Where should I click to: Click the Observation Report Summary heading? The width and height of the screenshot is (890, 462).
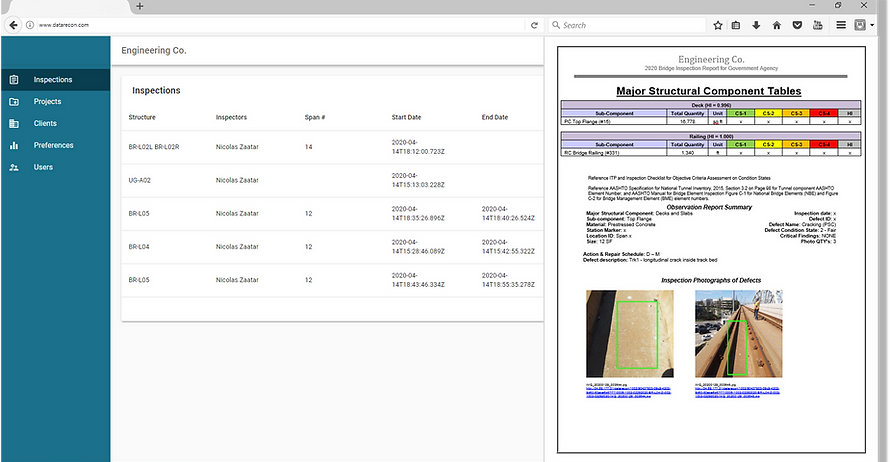pyautogui.click(x=709, y=207)
